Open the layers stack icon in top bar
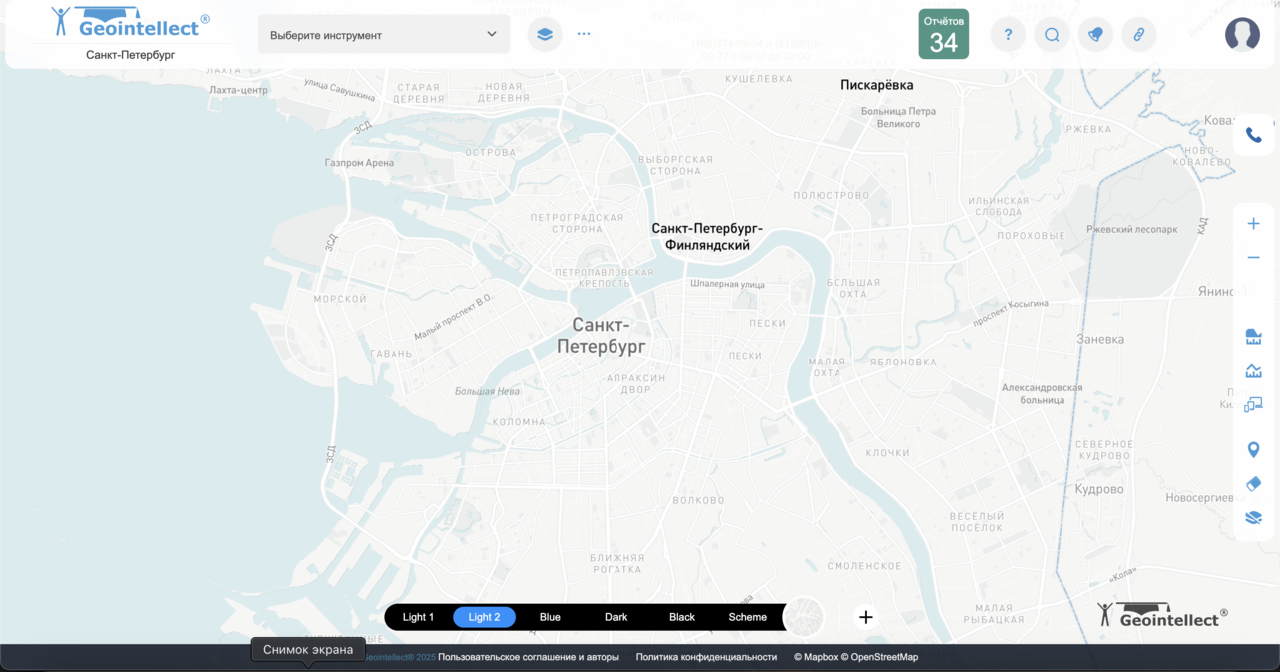Viewport: 1280px width, 672px height. (x=544, y=34)
